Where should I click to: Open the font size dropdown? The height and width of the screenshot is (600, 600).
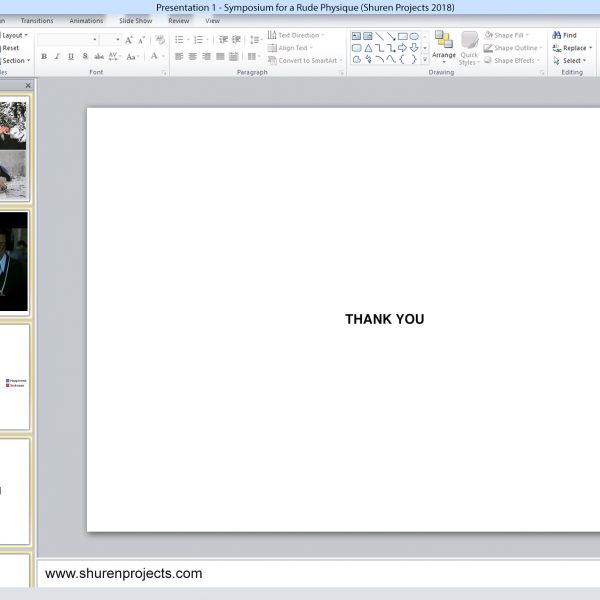point(116,40)
